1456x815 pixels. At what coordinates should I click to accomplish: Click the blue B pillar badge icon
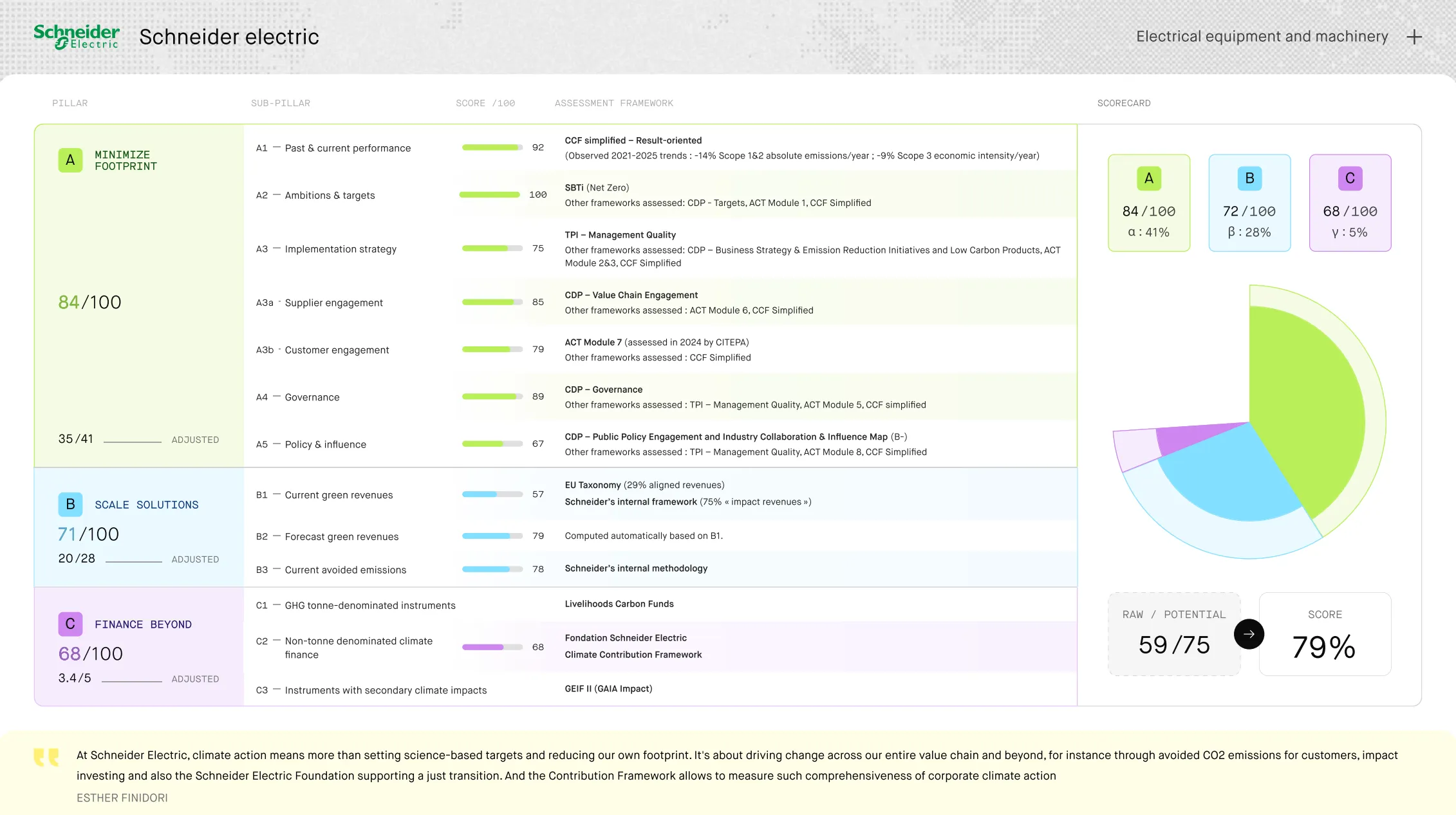[x=70, y=504]
